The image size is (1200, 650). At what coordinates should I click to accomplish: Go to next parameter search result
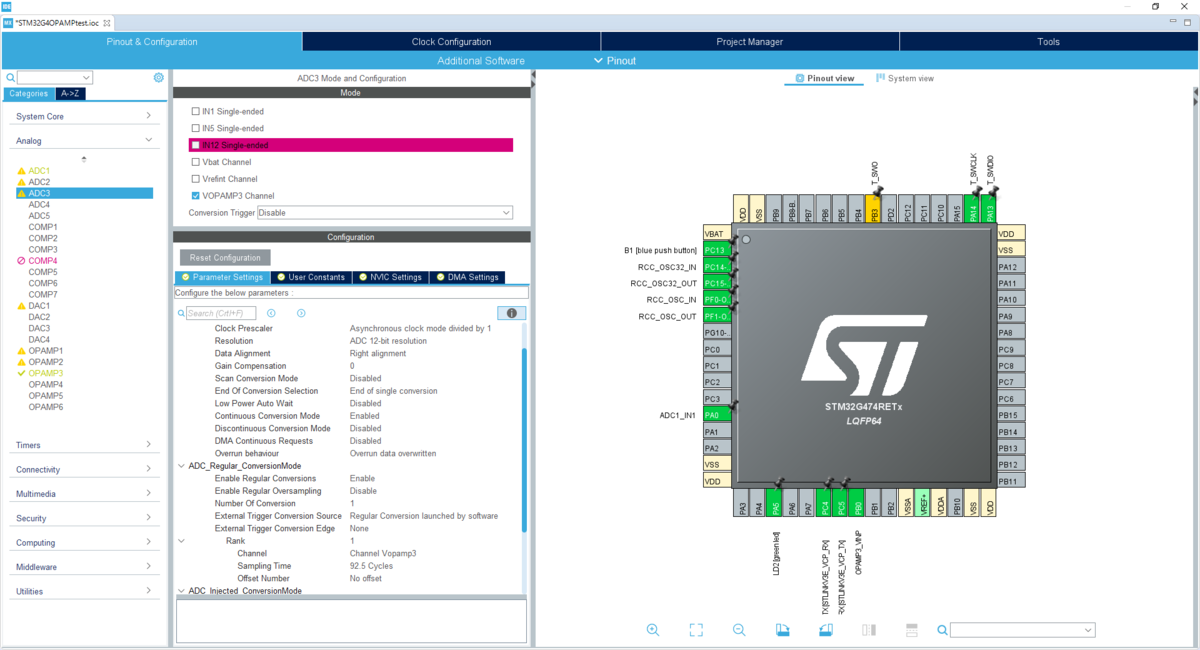coord(301,313)
